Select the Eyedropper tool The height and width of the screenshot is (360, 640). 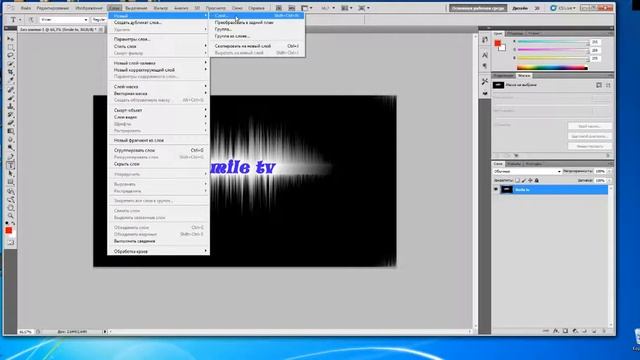pos(11,81)
